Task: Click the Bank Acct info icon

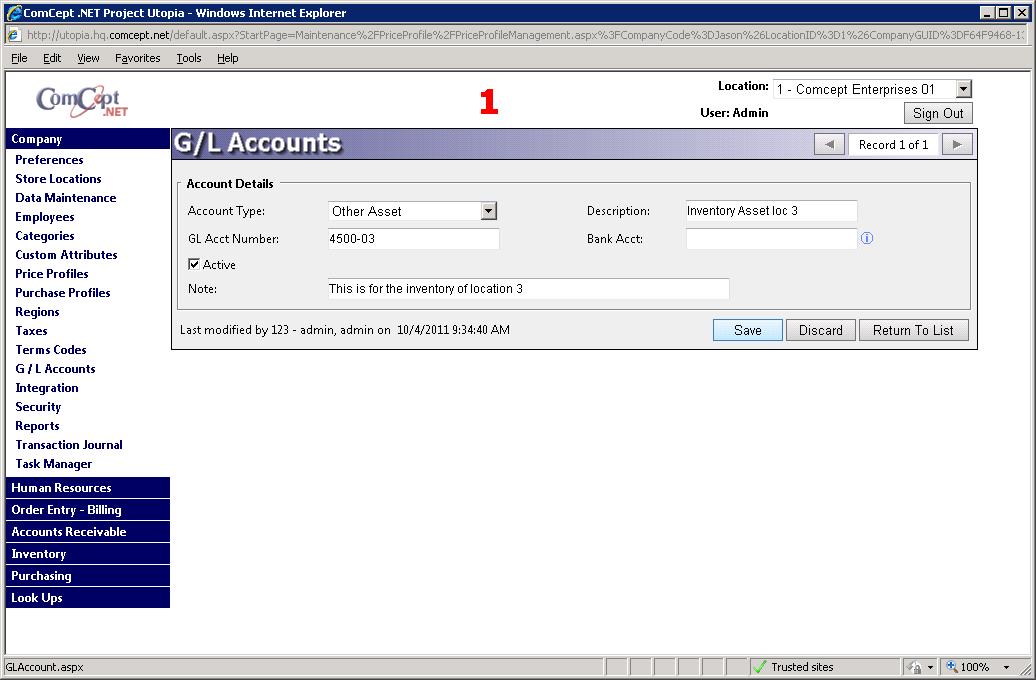Action: pos(867,239)
